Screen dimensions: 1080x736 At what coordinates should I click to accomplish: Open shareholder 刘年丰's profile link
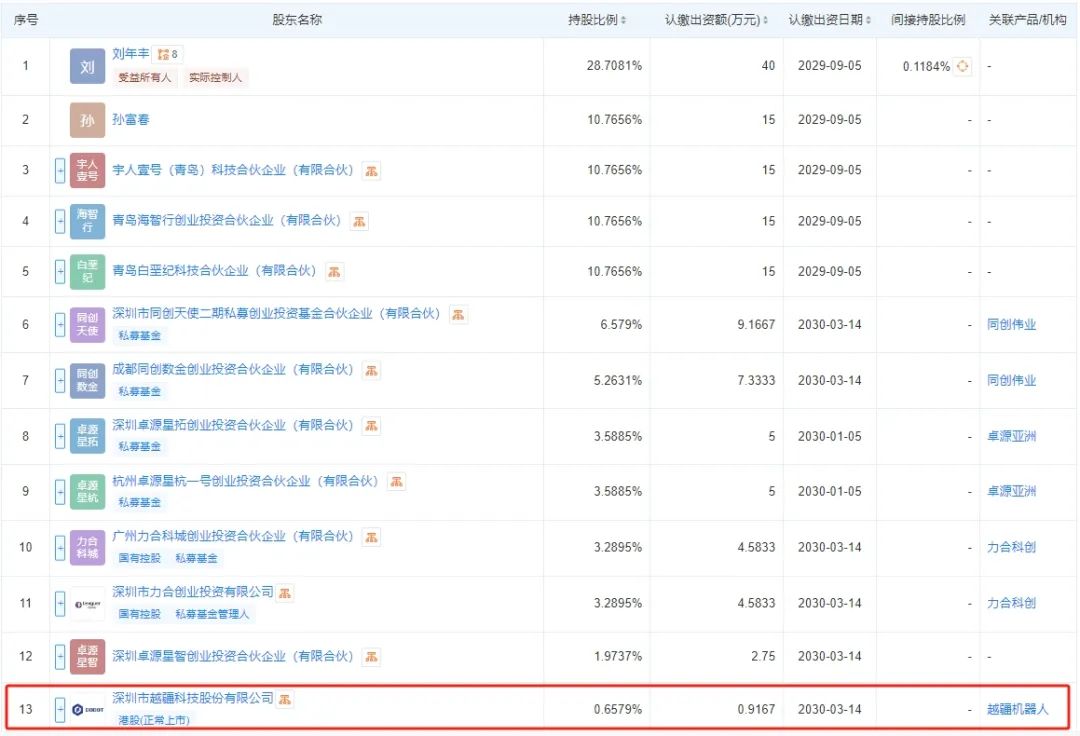(x=130, y=53)
